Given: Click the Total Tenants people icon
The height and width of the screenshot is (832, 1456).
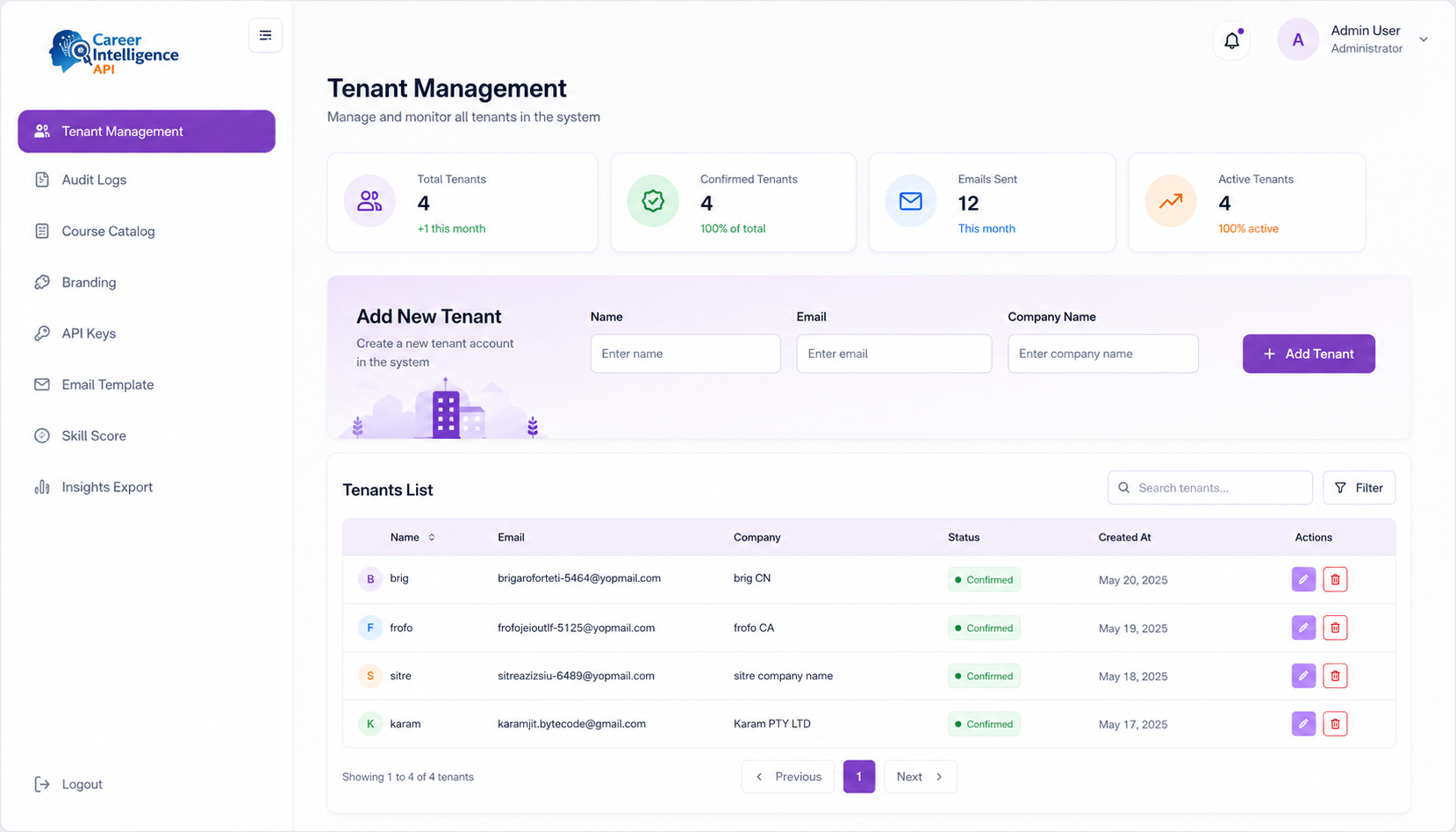Looking at the screenshot, I should pos(369,201).
